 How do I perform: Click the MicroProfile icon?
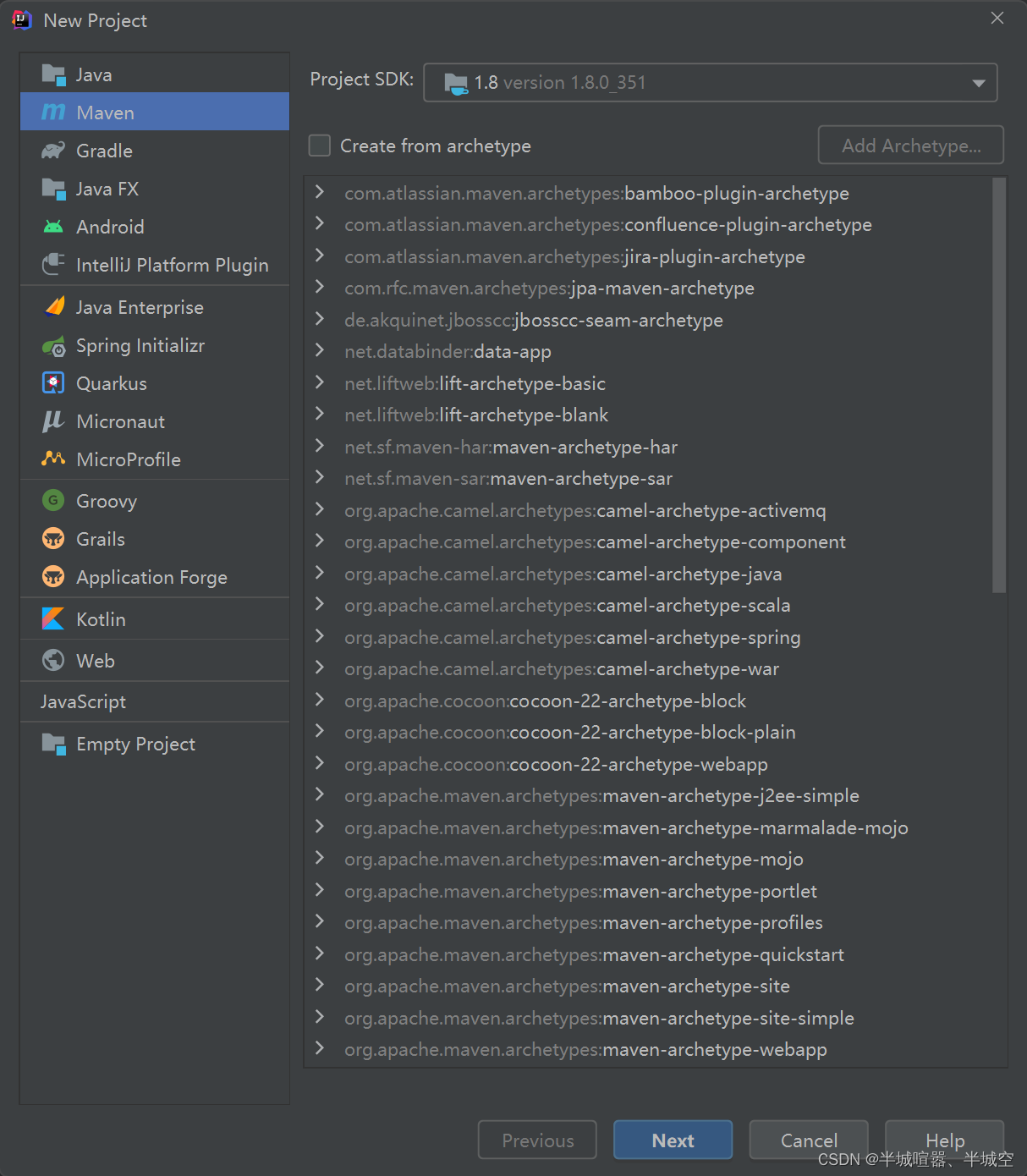(x=53, y=459)
